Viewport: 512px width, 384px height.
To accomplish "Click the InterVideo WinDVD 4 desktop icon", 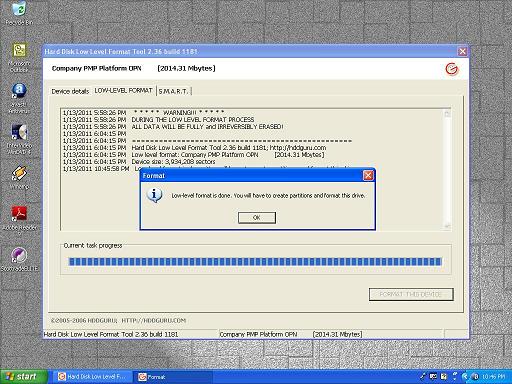I will 19,139.
